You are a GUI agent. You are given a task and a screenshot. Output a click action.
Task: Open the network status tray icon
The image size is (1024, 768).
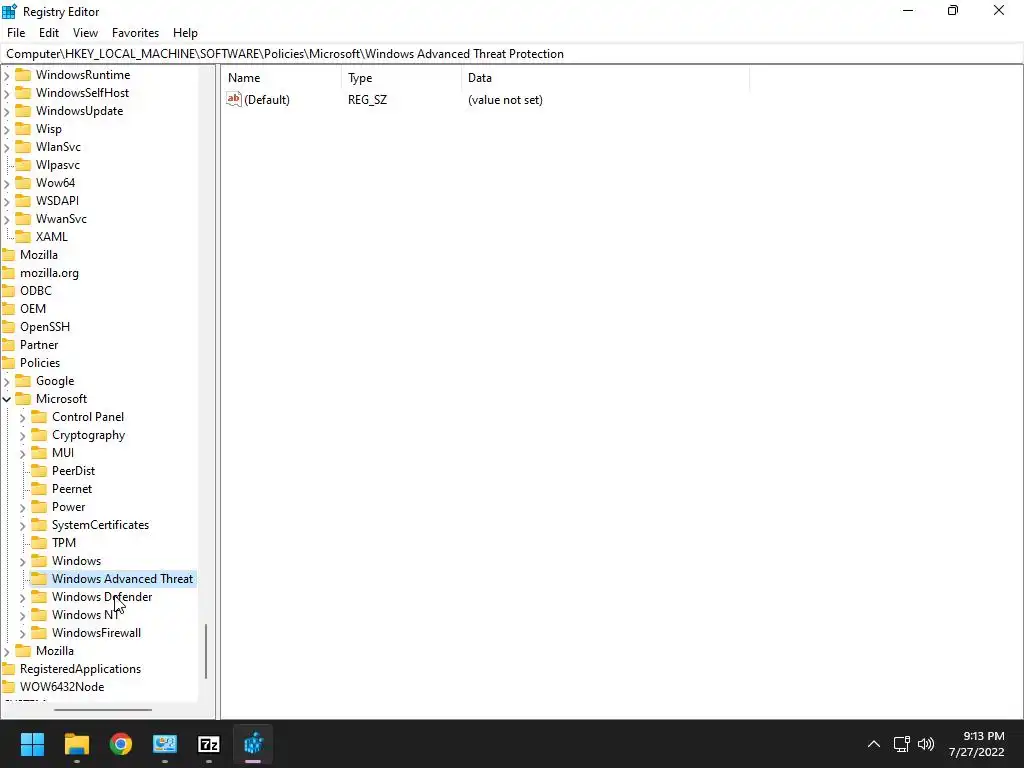[x=902, y=744]
